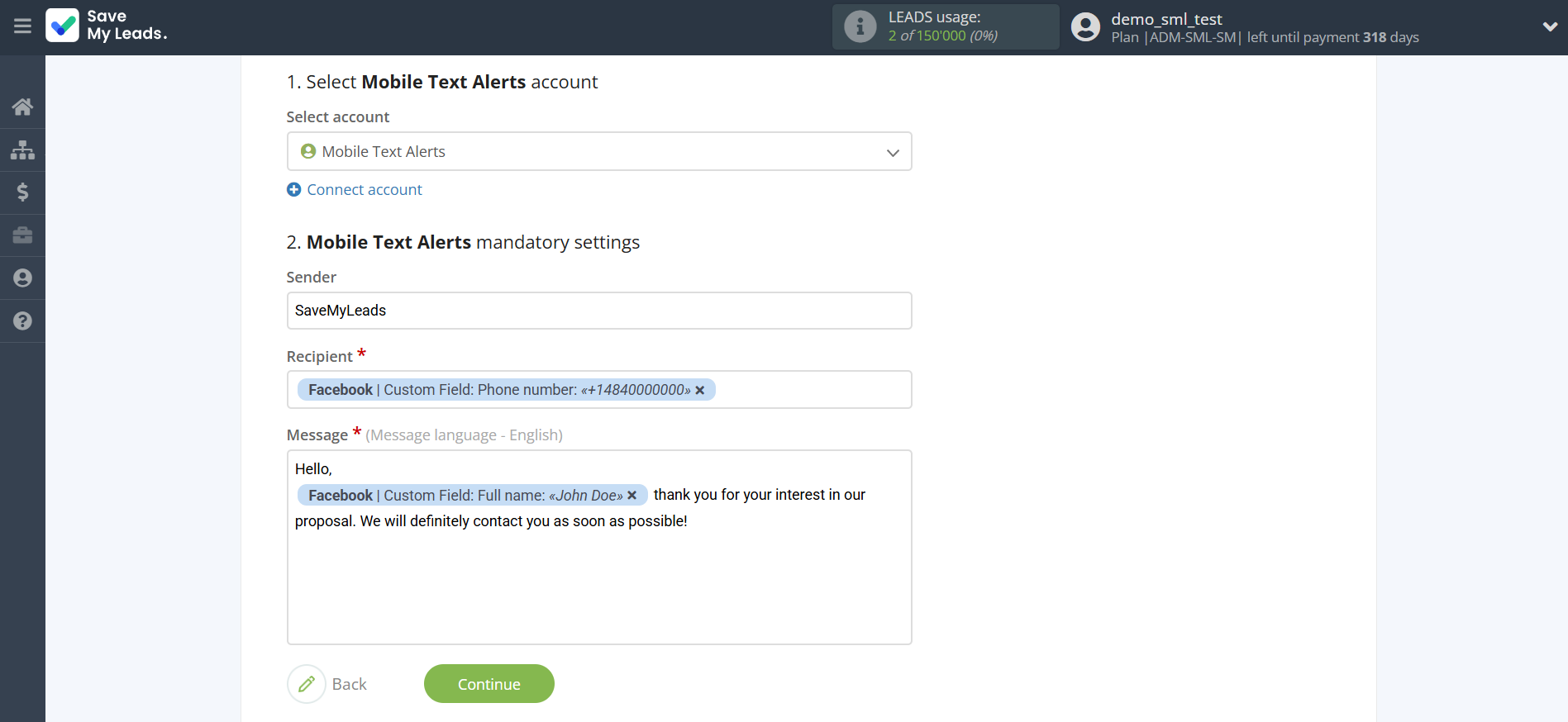Click into the Sender input field

[599, 311]
